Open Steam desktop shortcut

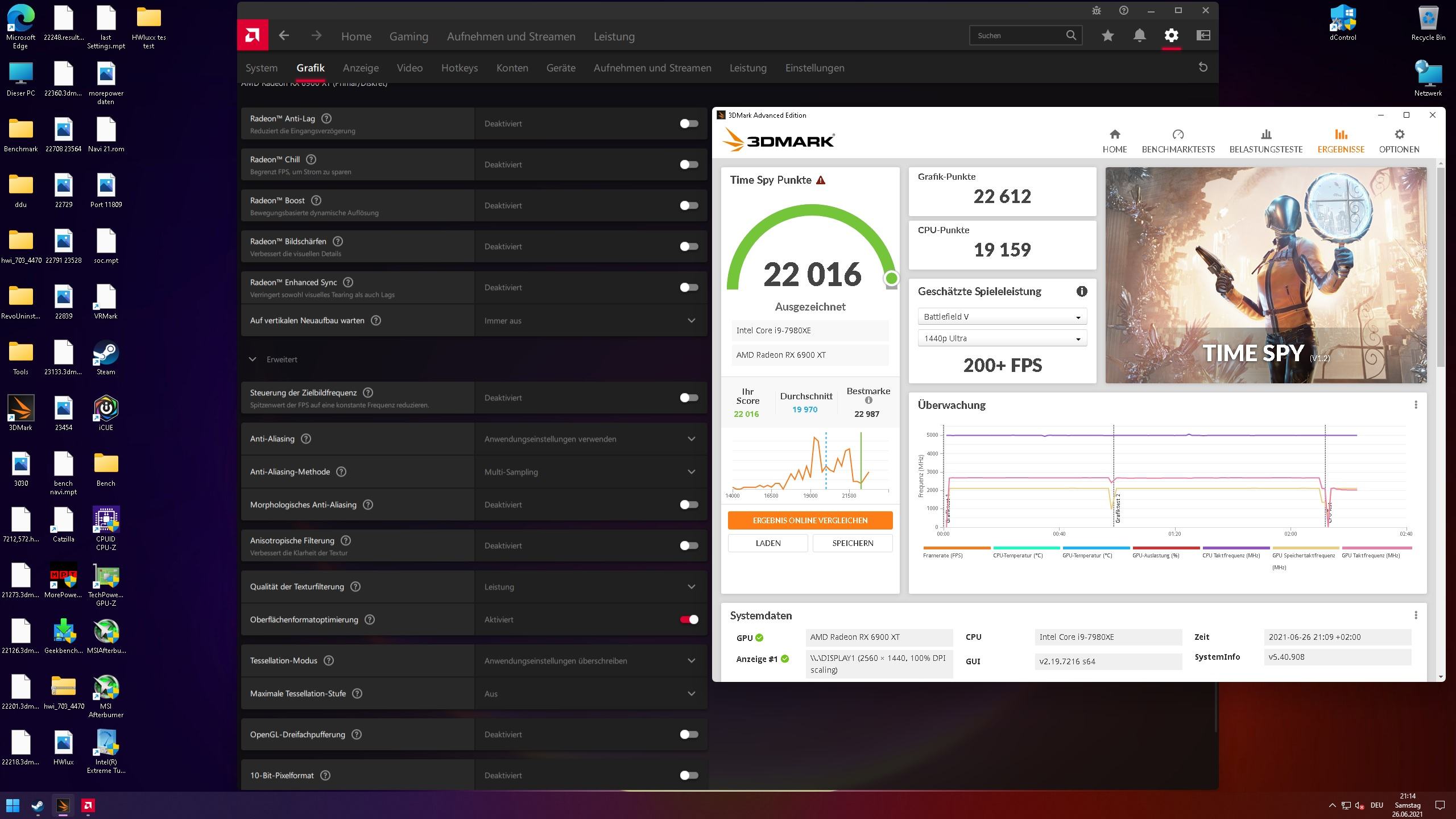point(106,358)
